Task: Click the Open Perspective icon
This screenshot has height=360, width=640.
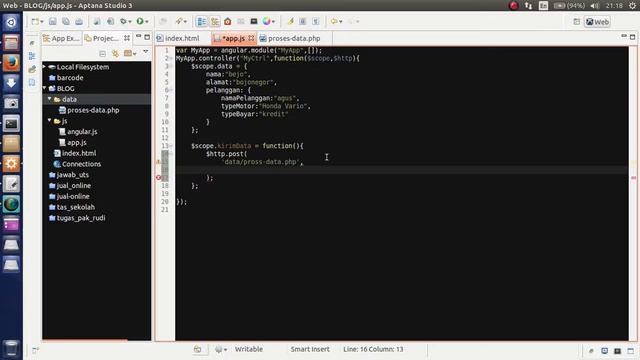Action: pos(576,22)
